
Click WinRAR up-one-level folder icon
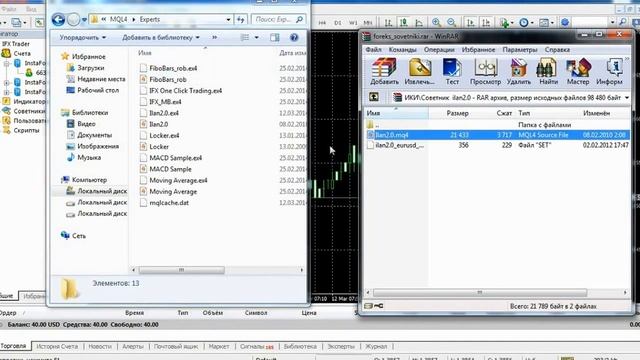pyautogui.click(x=373, y=97)
